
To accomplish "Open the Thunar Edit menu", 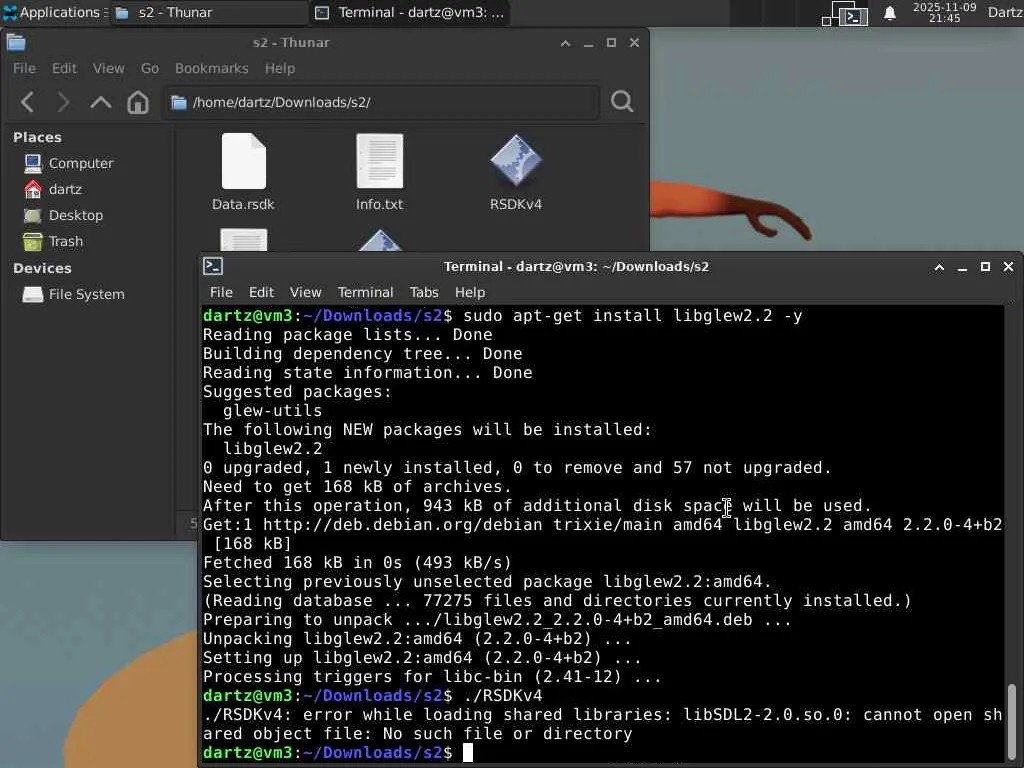I will click(x=64, y=69).
